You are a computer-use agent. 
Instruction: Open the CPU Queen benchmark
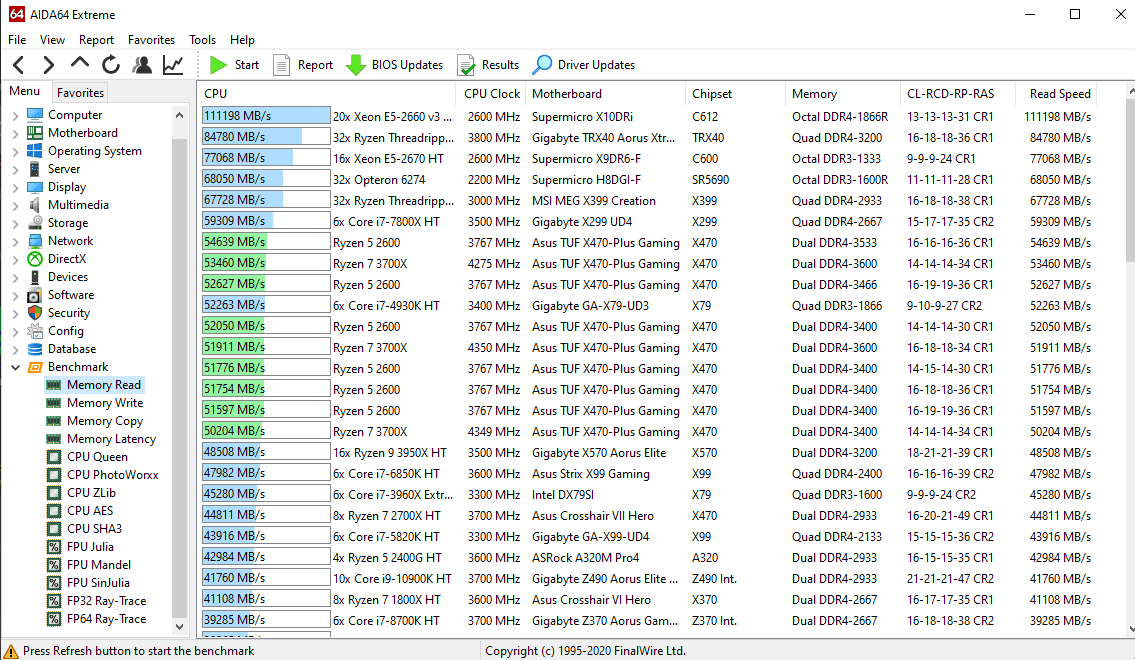tap(97, 457)
